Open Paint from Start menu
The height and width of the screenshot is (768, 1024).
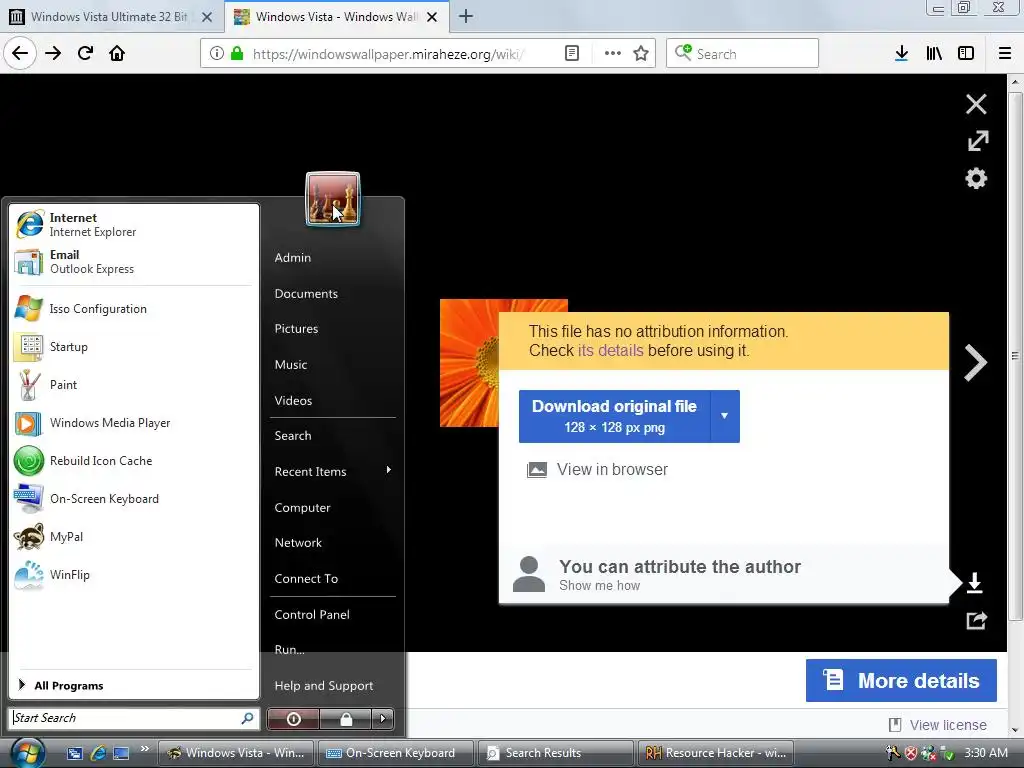pyautogui.click(x=134, y=385)
